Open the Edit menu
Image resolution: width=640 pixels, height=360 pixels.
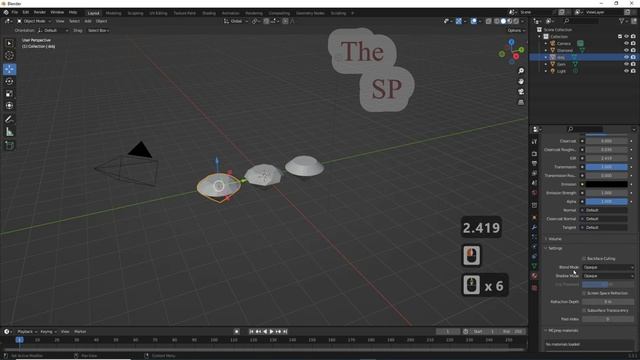tap(26, 13)
